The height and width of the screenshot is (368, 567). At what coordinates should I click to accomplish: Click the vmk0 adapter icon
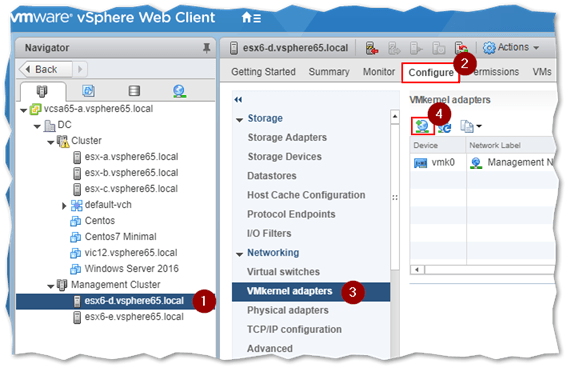pos(420,163)
